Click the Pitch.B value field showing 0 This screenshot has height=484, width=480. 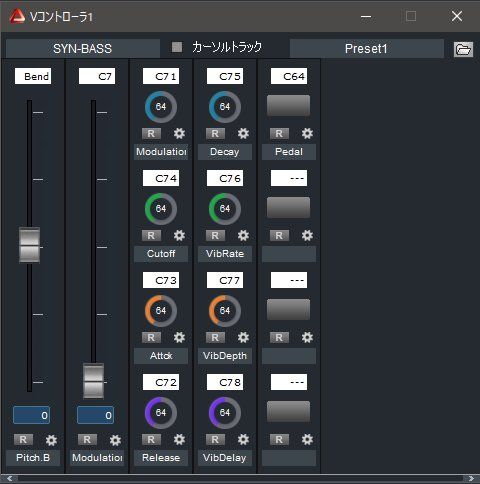(x=32, y=415)
